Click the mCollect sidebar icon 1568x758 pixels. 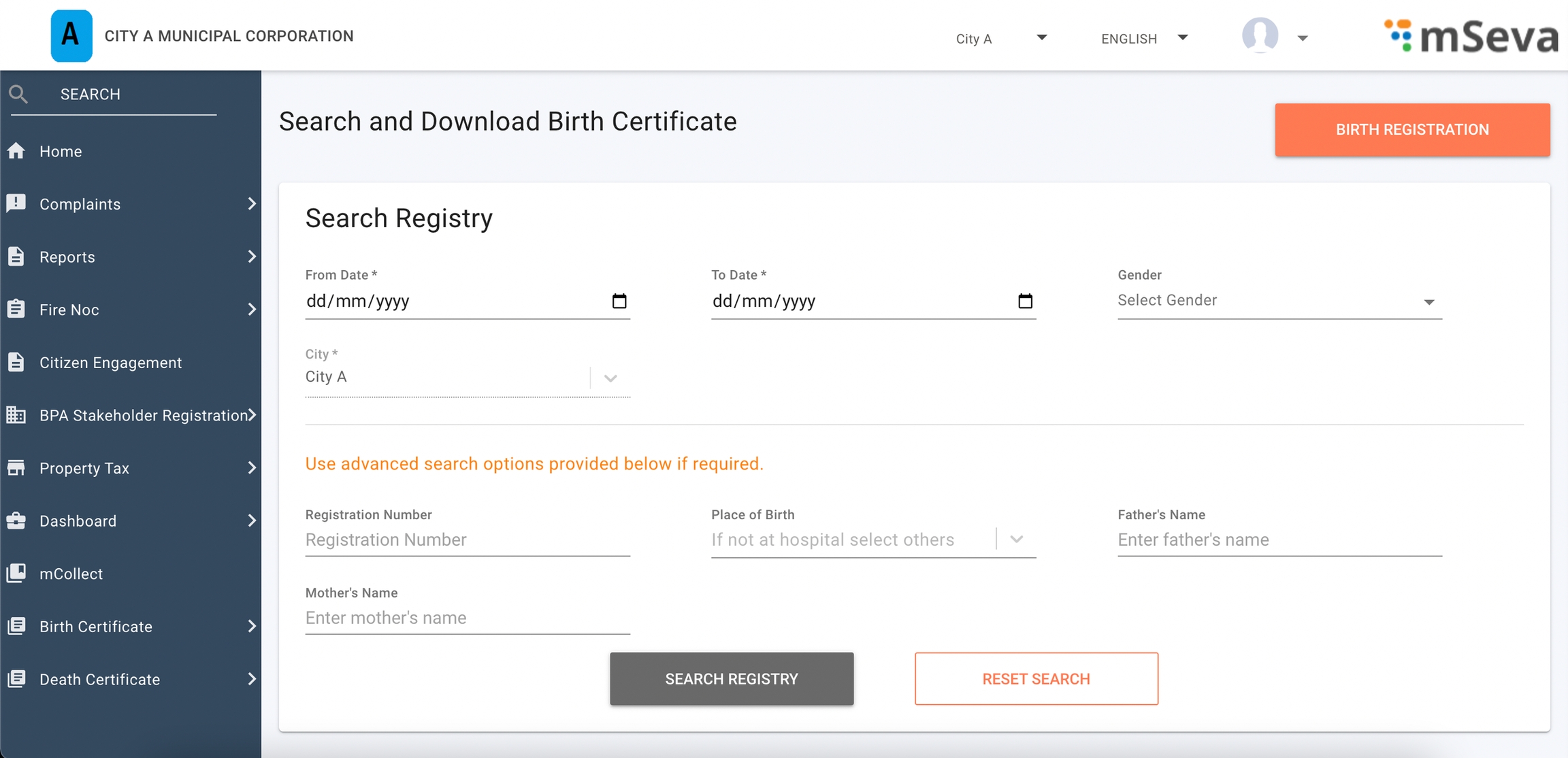[x=16, y=574]
